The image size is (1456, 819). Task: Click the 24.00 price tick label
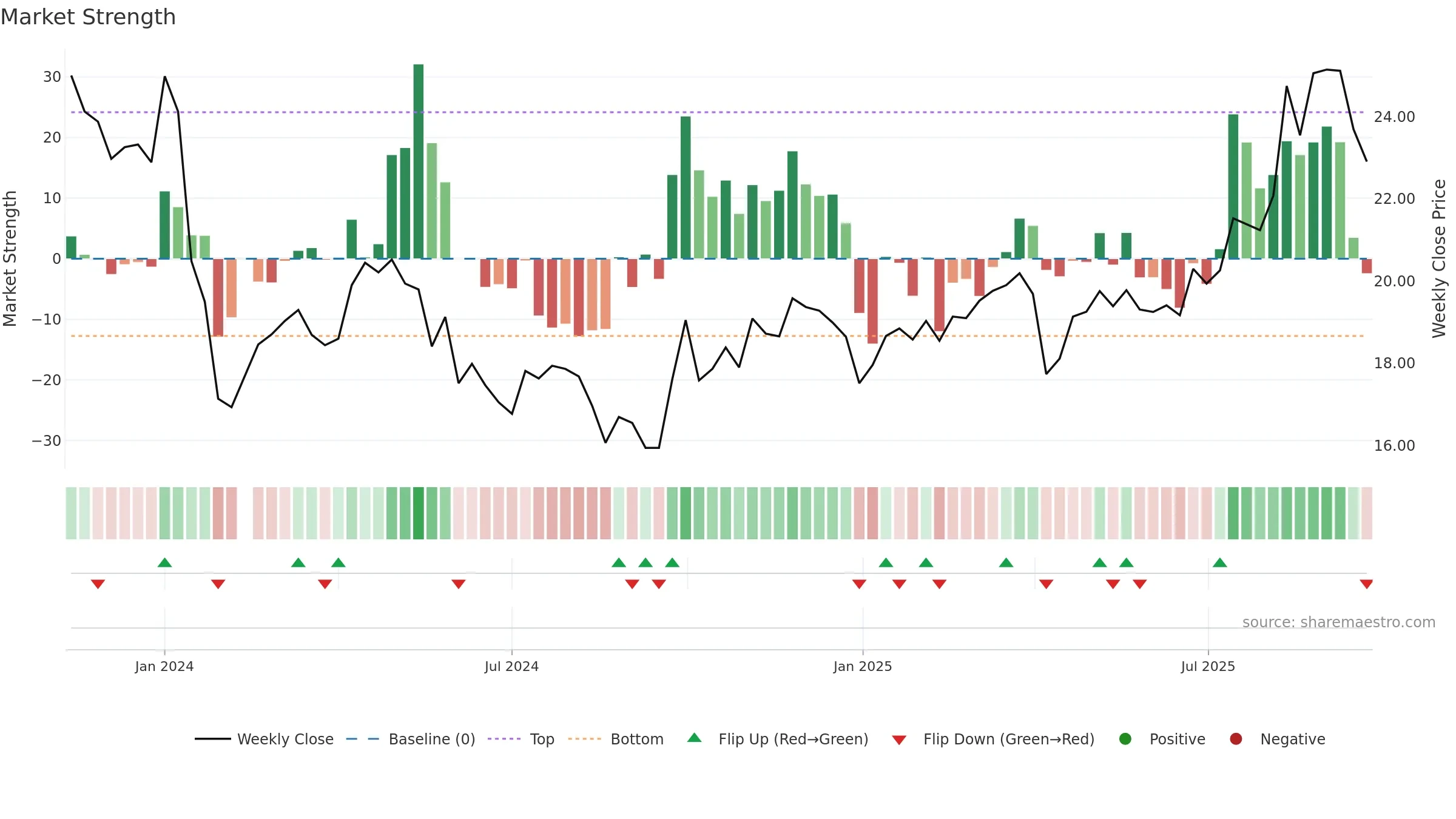click(1394, 116)
